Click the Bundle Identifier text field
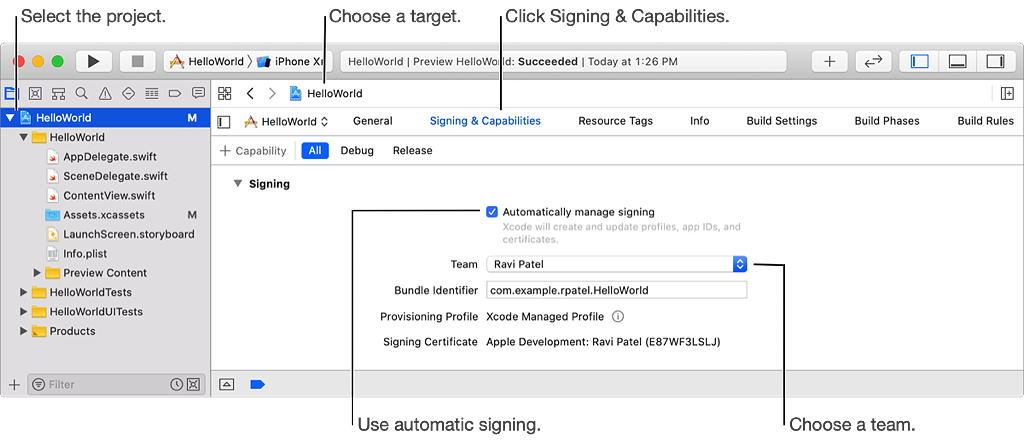The height and width of the screenshot is (440, 1024). coord(616,290)
